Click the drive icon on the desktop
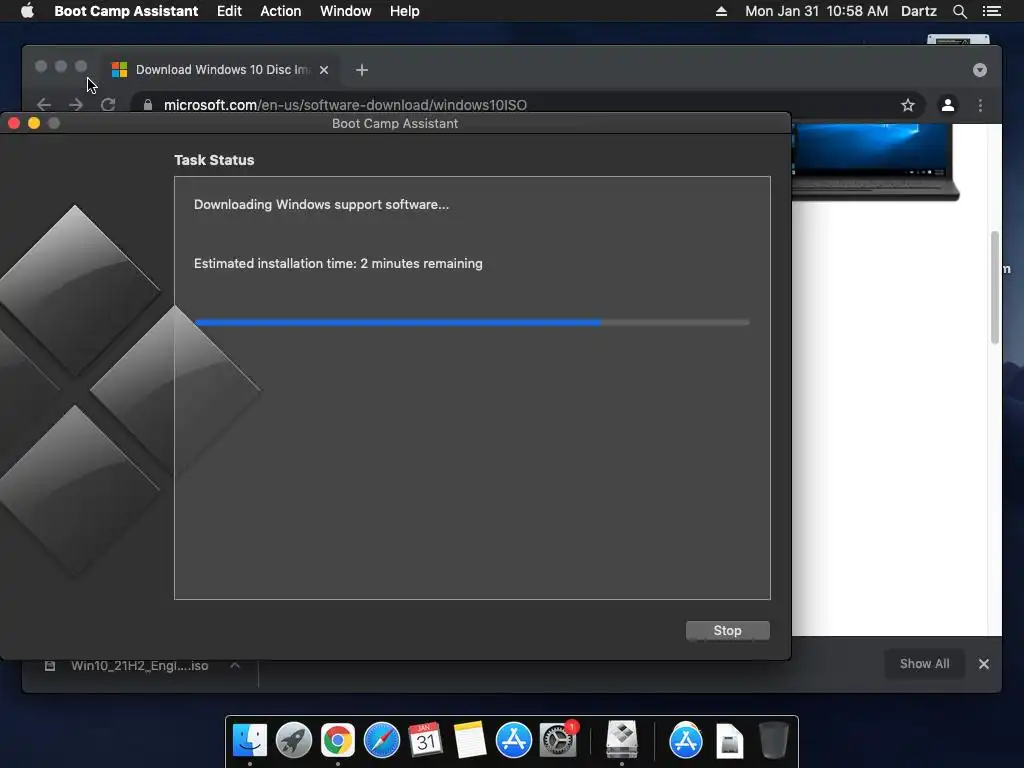 (958, 39)
